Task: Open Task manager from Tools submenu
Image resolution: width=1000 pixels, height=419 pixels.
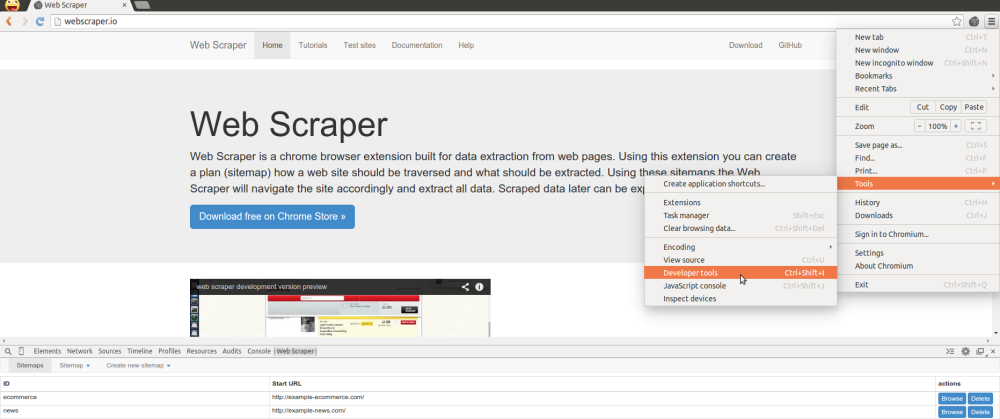Action: [740, 216]
